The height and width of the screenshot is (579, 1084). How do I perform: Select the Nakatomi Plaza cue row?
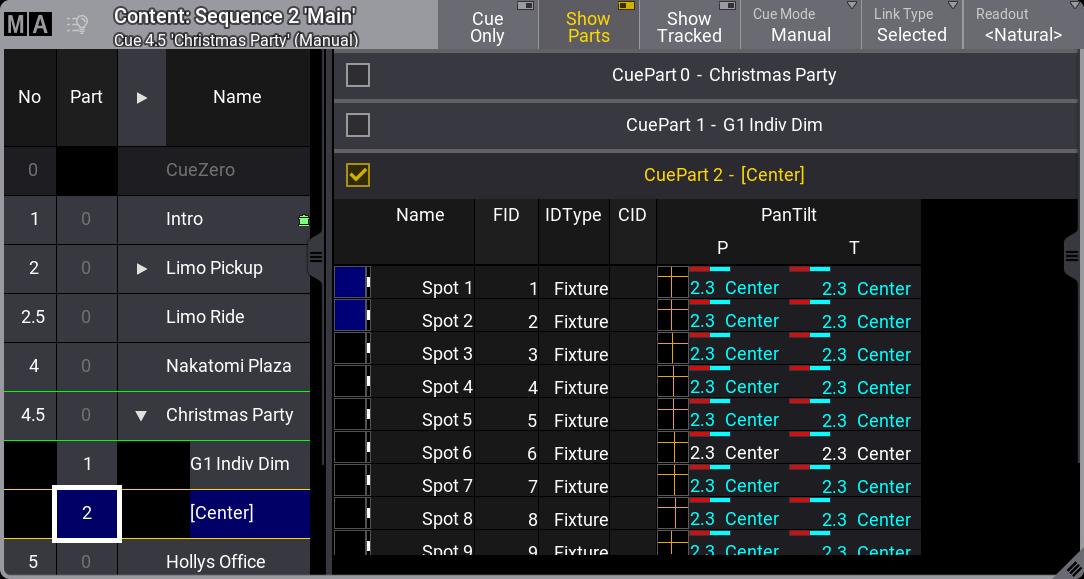pyautogui.click(x=228, y=366)
